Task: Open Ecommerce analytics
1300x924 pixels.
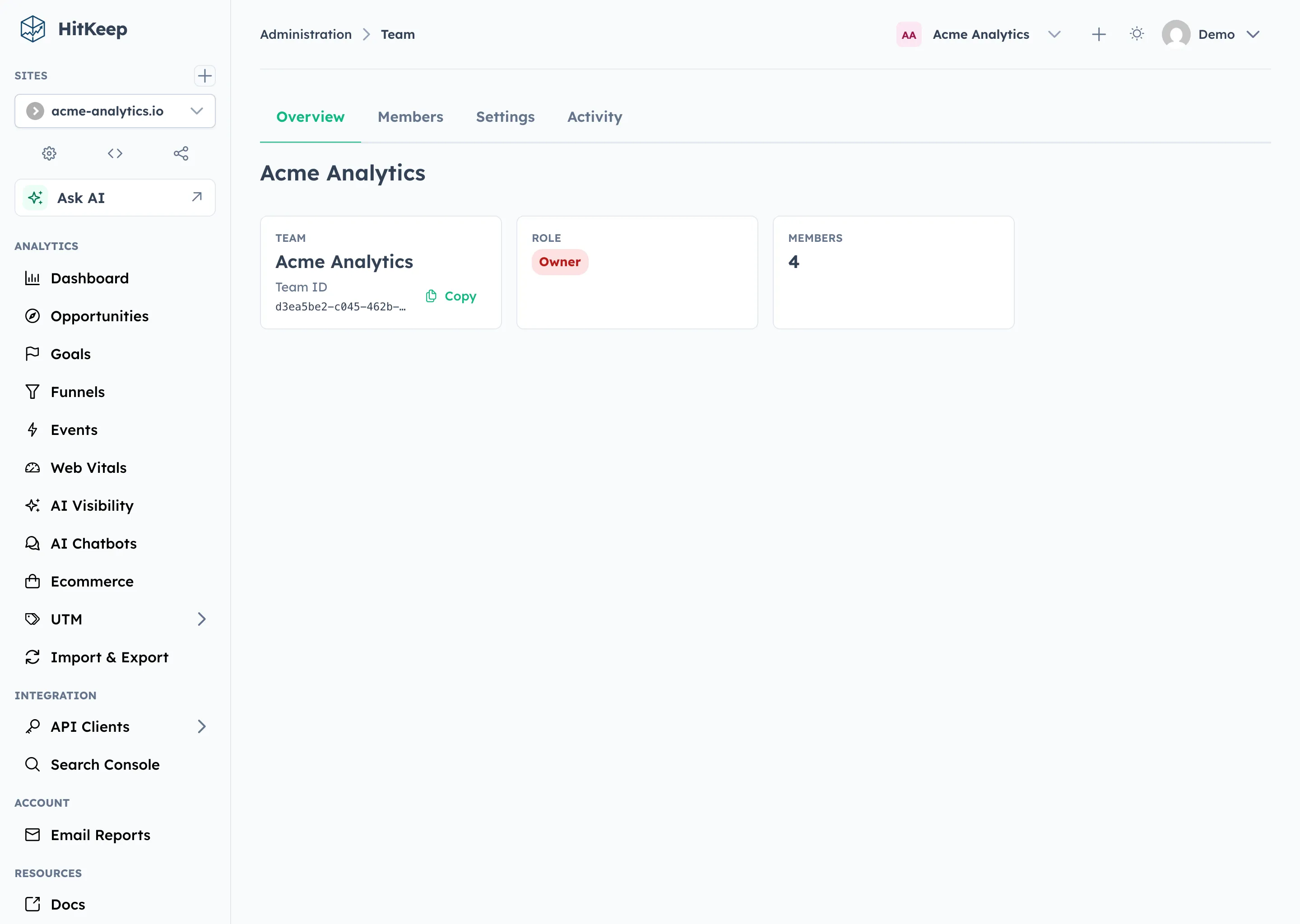Action: 115,582
